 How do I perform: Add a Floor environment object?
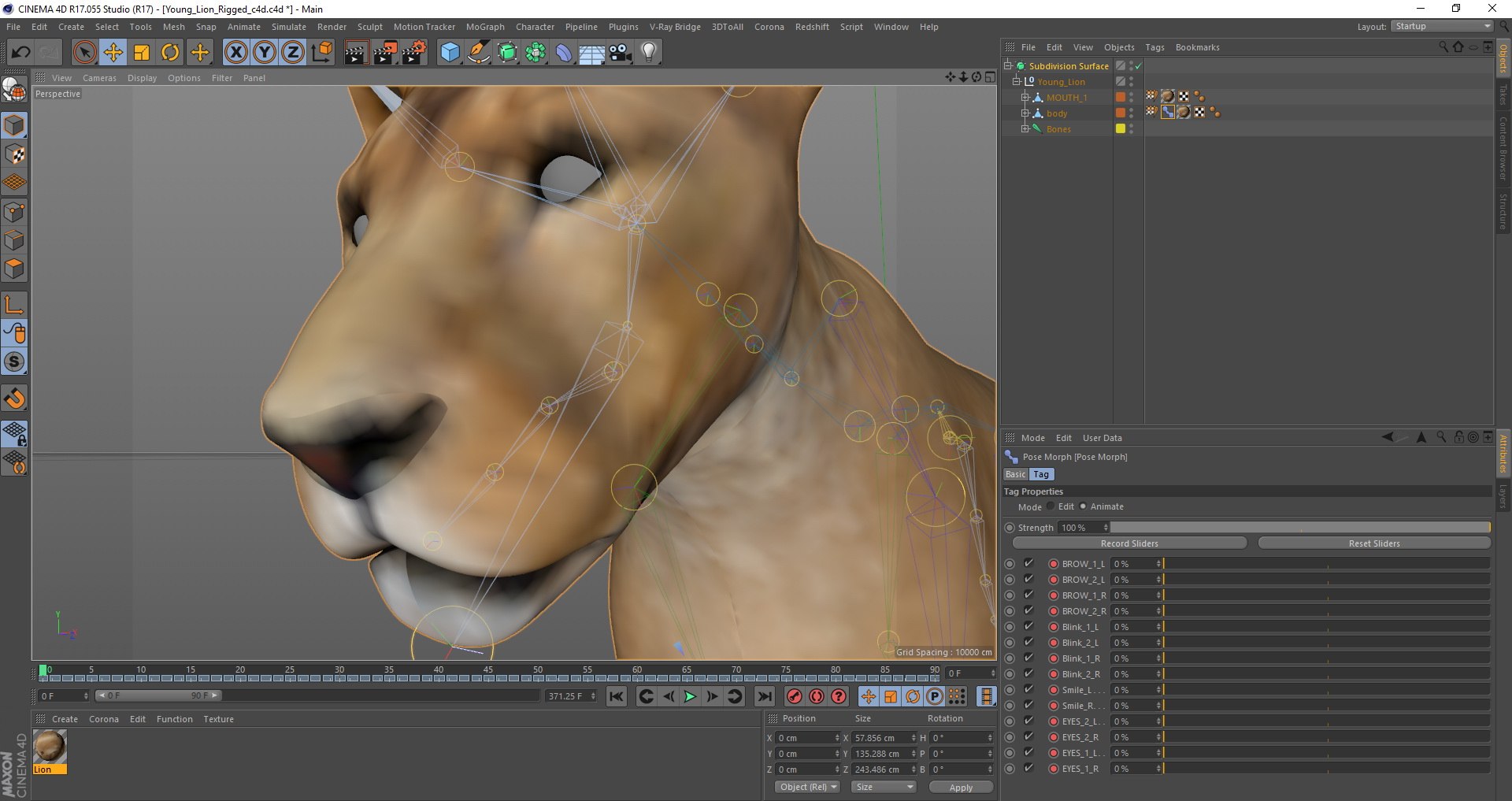coord(592,53)
